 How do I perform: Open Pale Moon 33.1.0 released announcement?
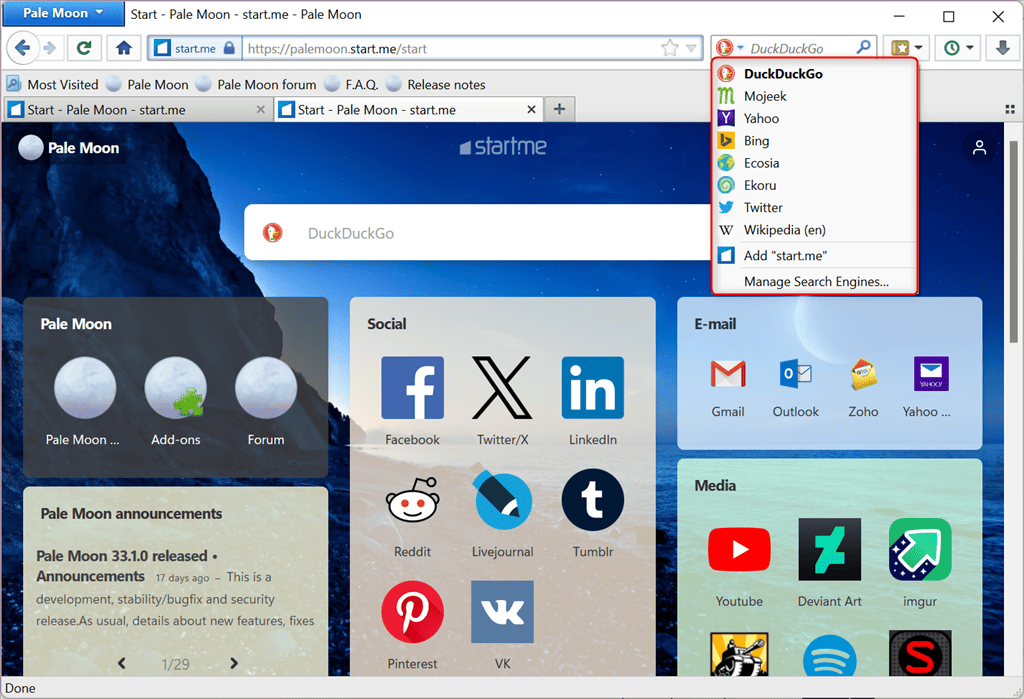click(x=127, y=566)
